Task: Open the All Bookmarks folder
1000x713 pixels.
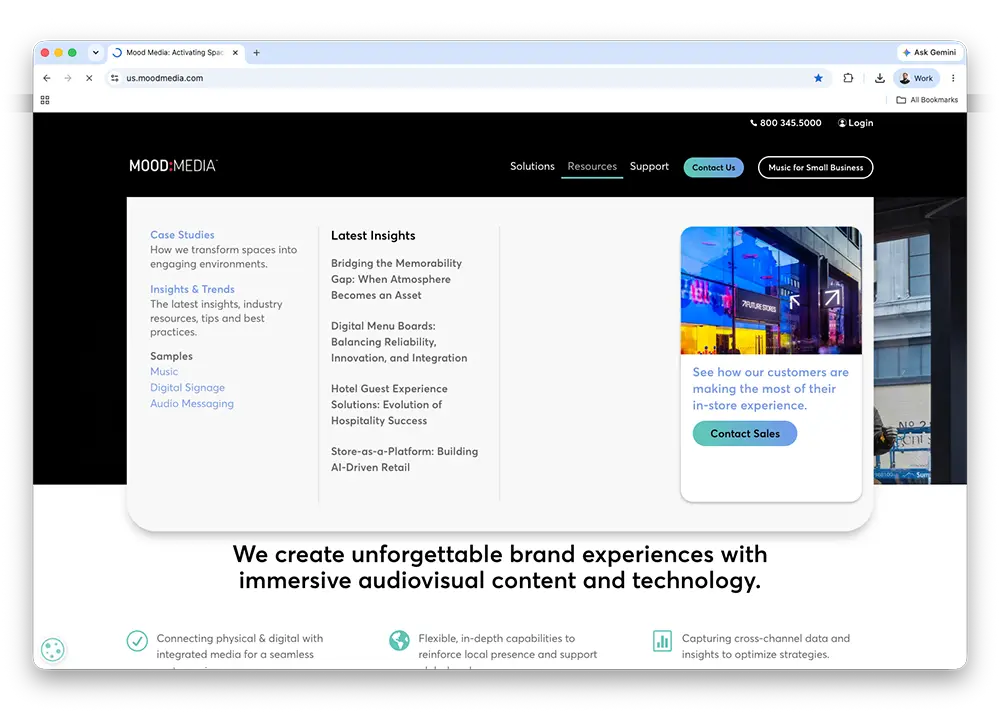Action: tap(927, 100)
